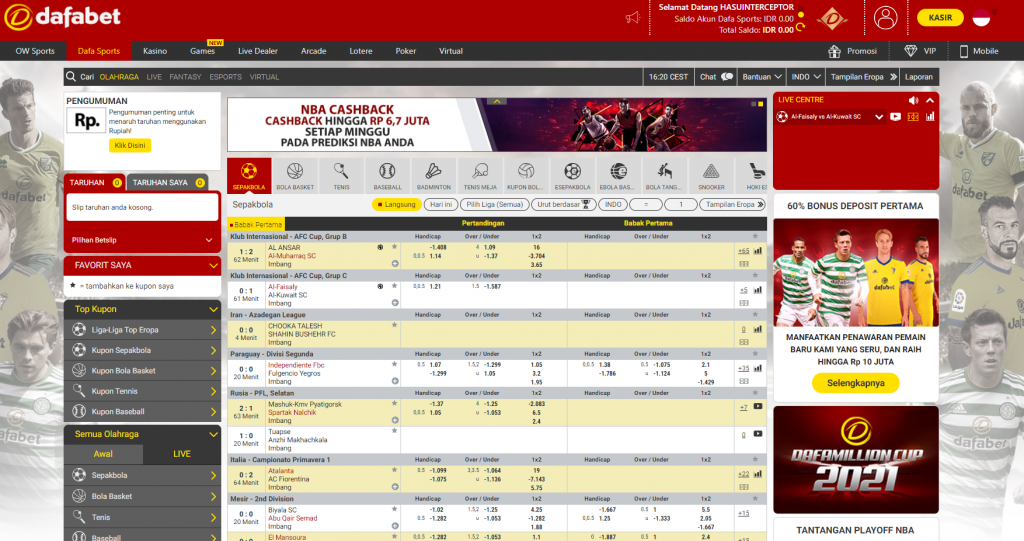Select the Snooker sport icon
This screenshot has width=1024, height=541.
pos(711,176)
